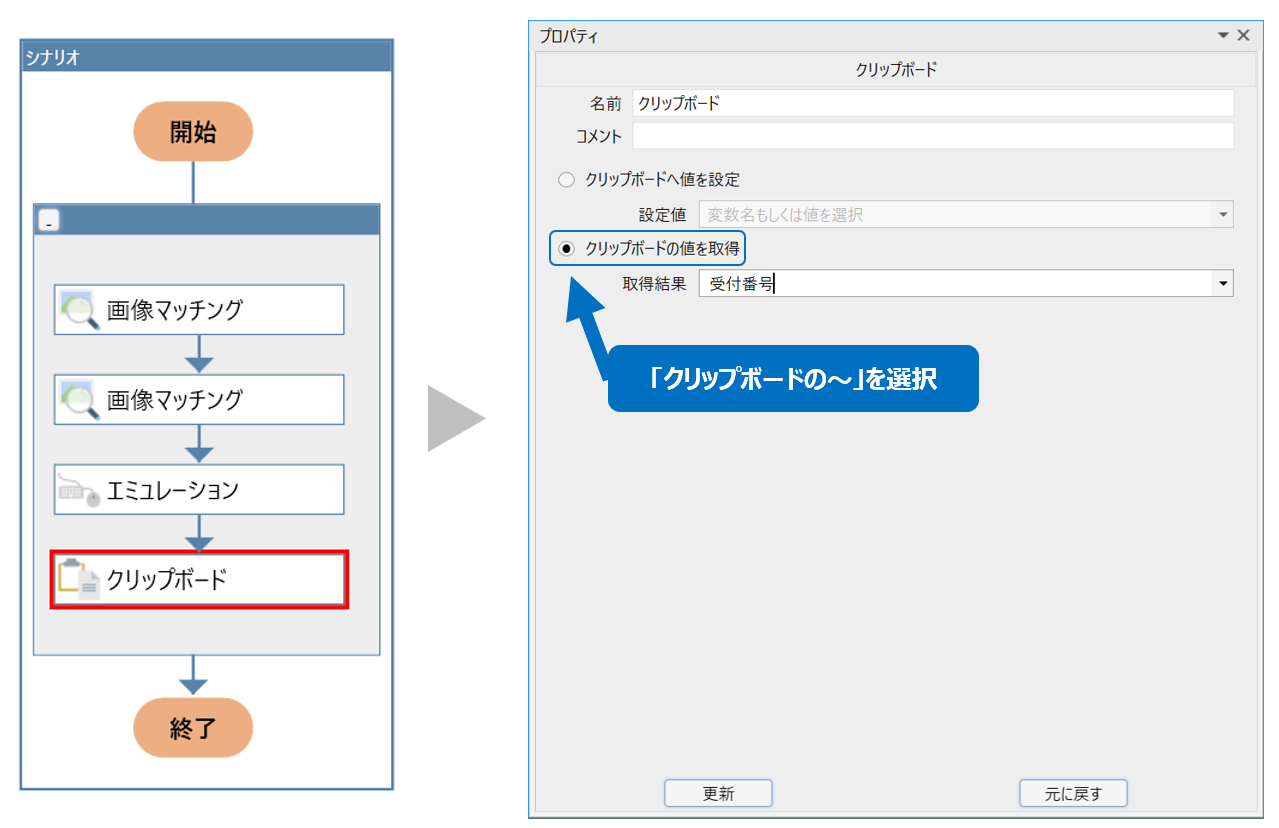Screen dimensions: 1279x828
Task: Click the シナリオ panel title bar
Action: (206, 57)
